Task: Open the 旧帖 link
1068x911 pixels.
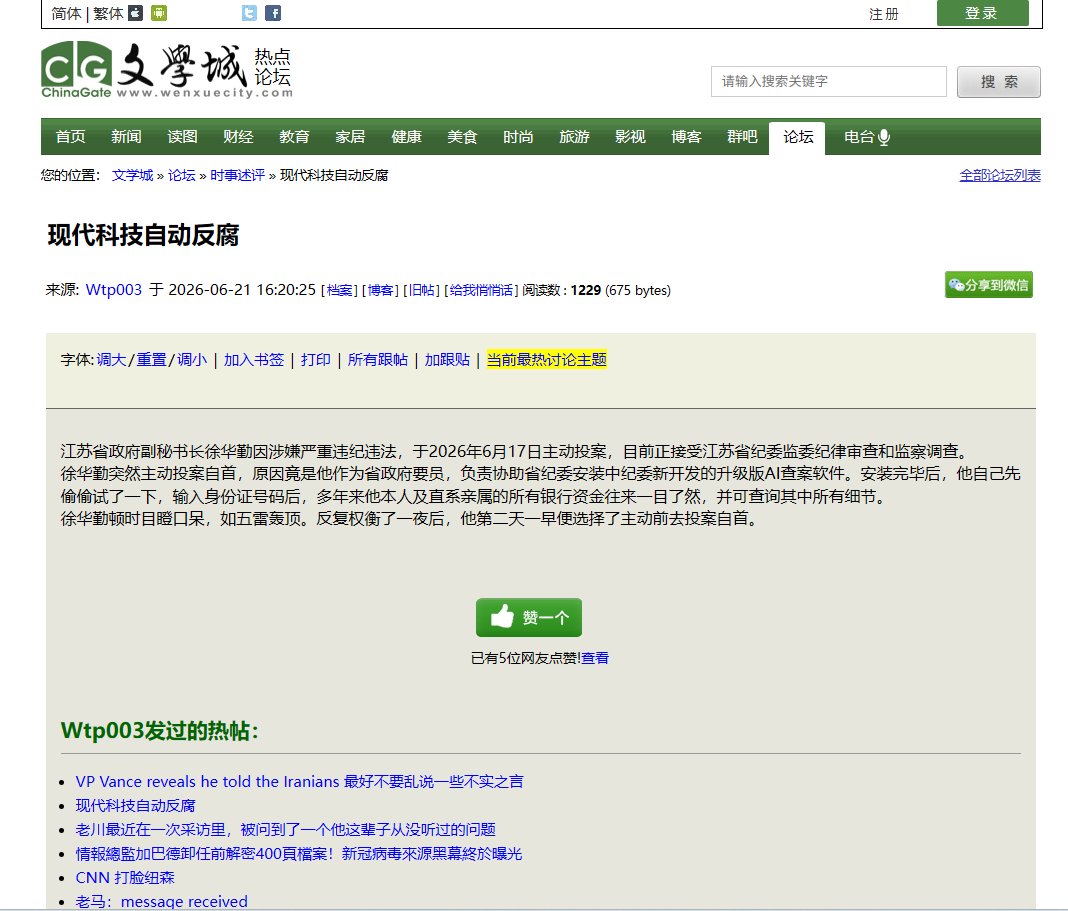Action: pos(422,290)
